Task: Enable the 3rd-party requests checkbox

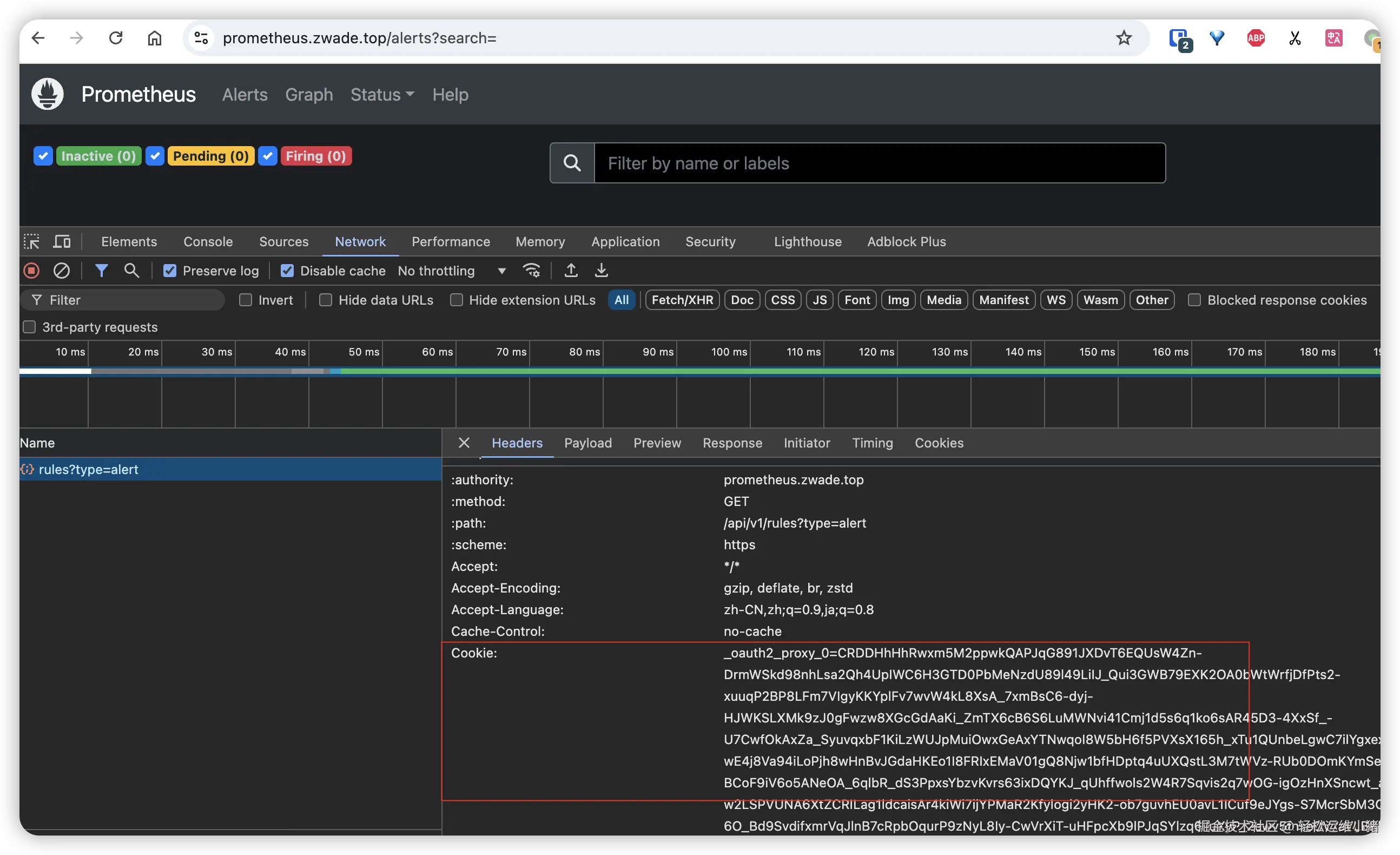Action: [x=29, y=327]
